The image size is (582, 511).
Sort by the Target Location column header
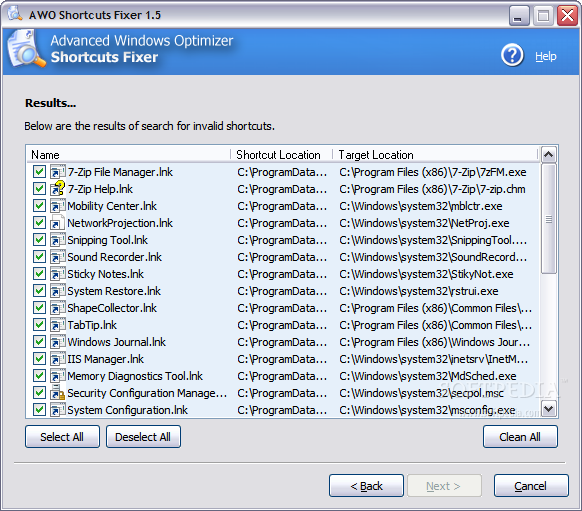click(435, 154)
